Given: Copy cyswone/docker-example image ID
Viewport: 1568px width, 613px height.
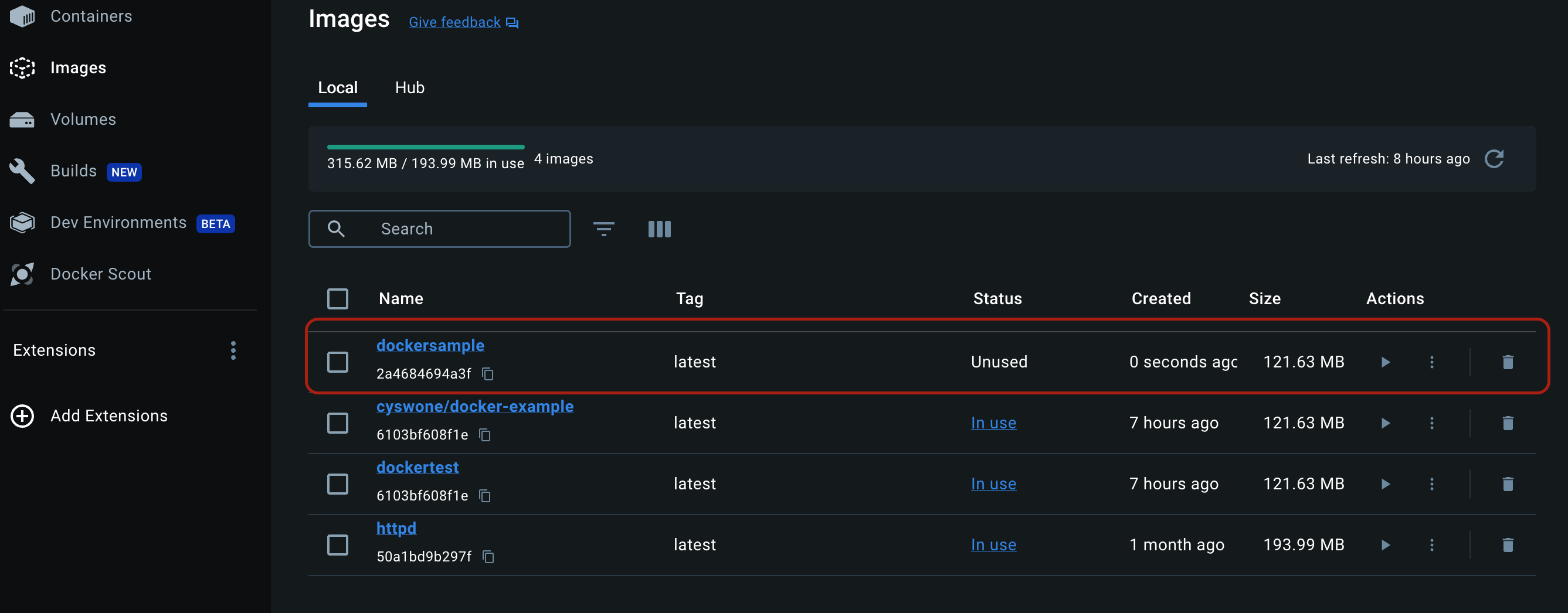Looking at the screenshot, I should coord(484,434).
